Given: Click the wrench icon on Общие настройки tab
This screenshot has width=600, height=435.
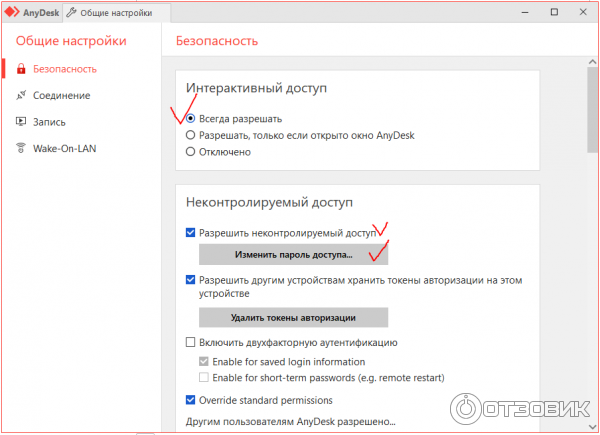Looking at the screenshot, I should point(72,12).
